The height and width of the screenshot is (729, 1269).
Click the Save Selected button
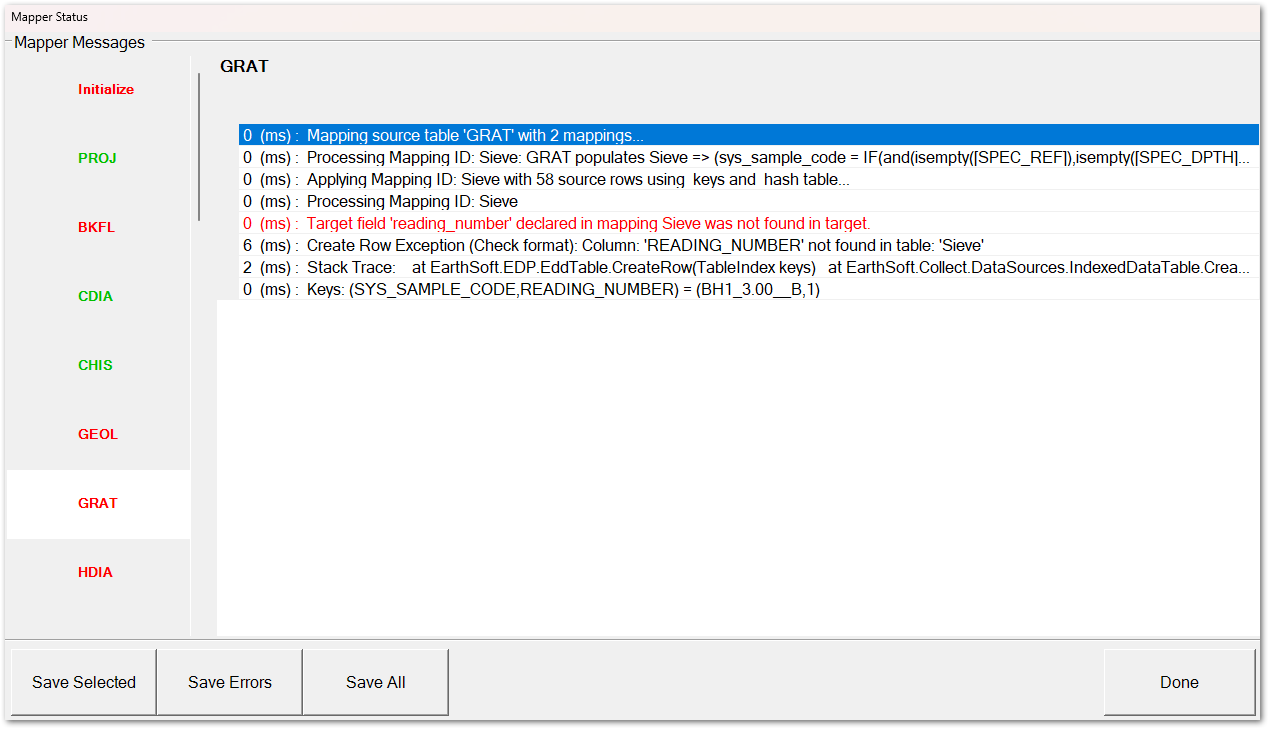pyautogui.click(x=83, y=682)
